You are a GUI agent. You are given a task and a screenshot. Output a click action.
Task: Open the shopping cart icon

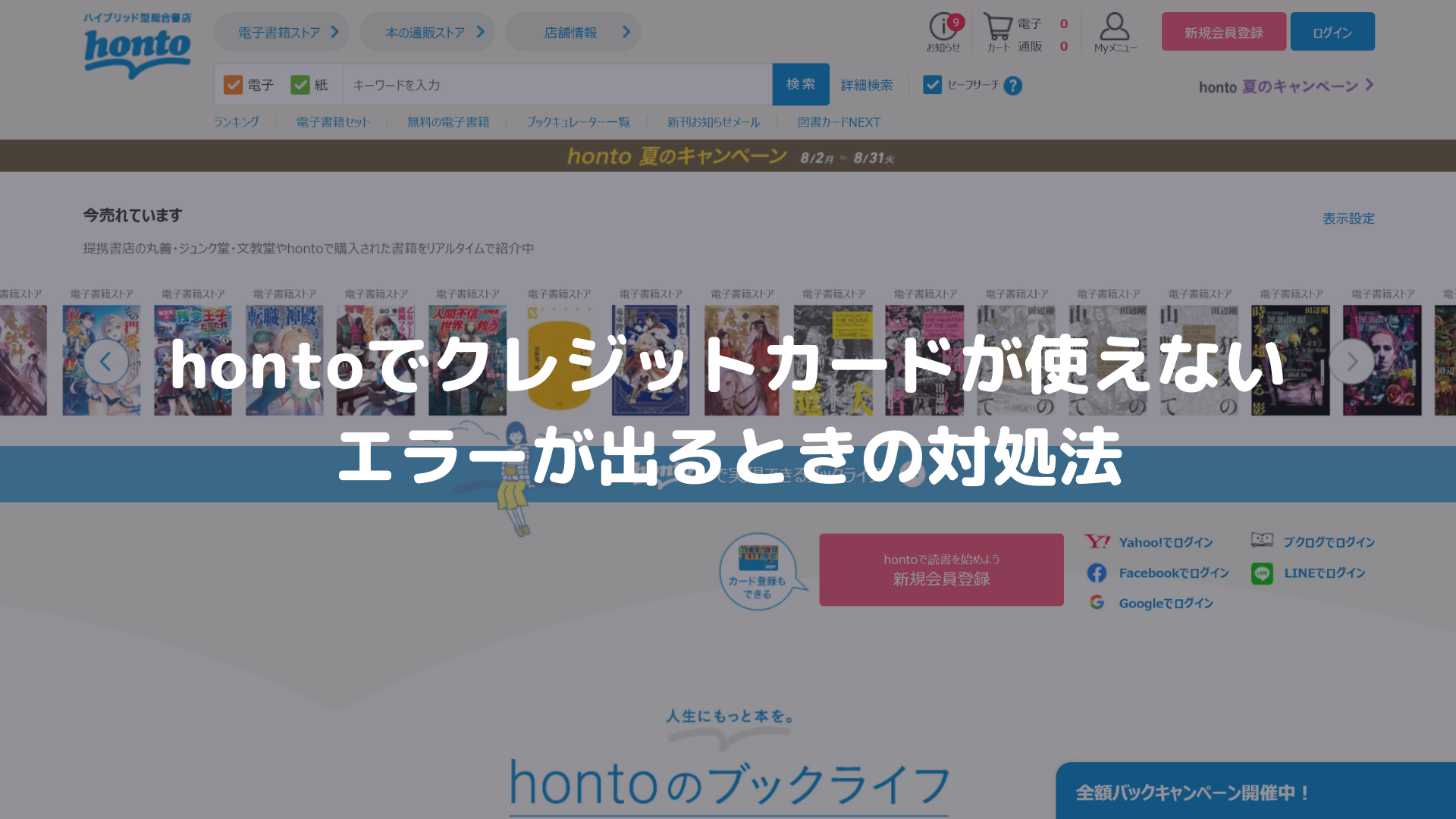(998, 32)
